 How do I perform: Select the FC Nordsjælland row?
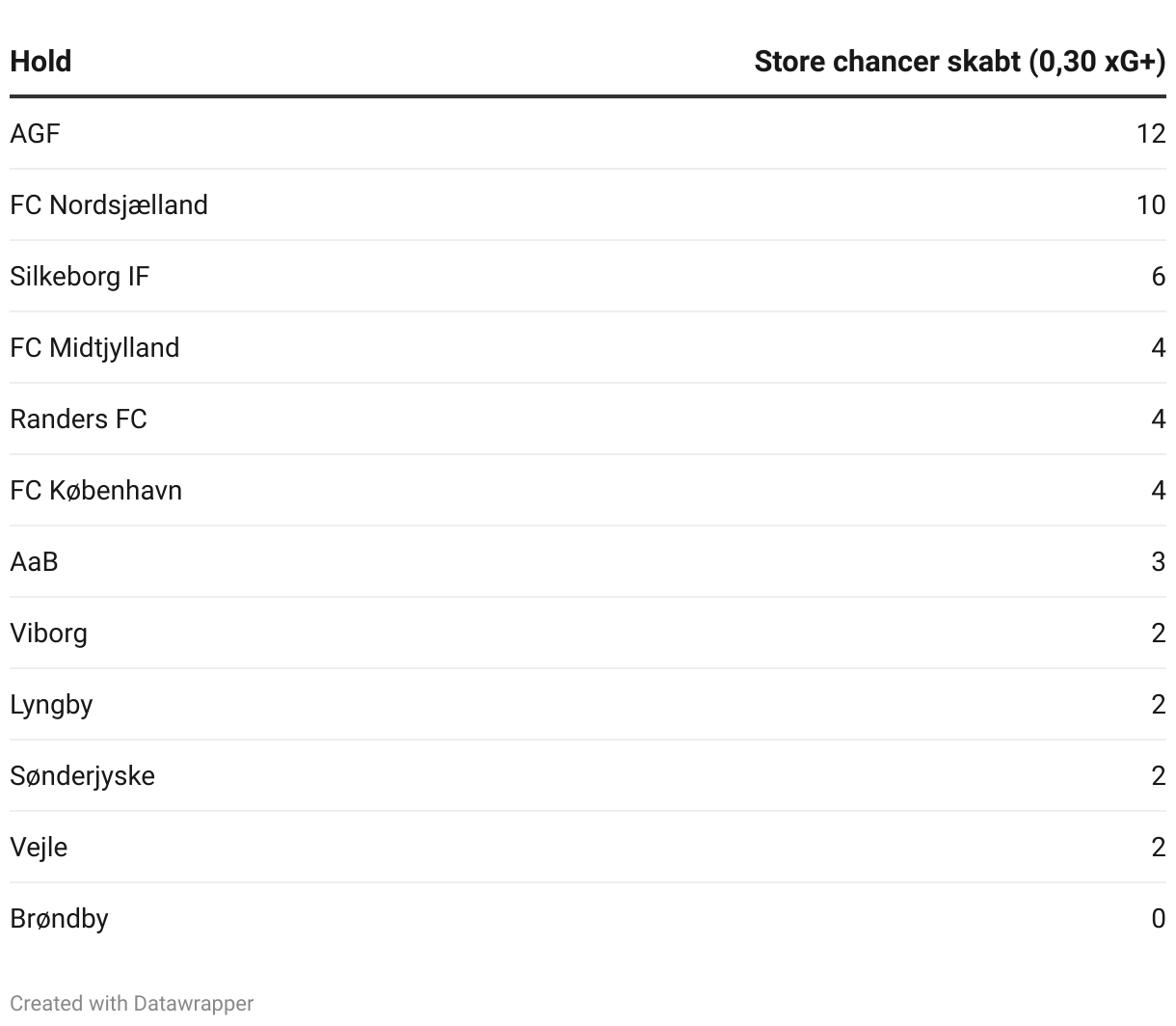pos(588,205)
